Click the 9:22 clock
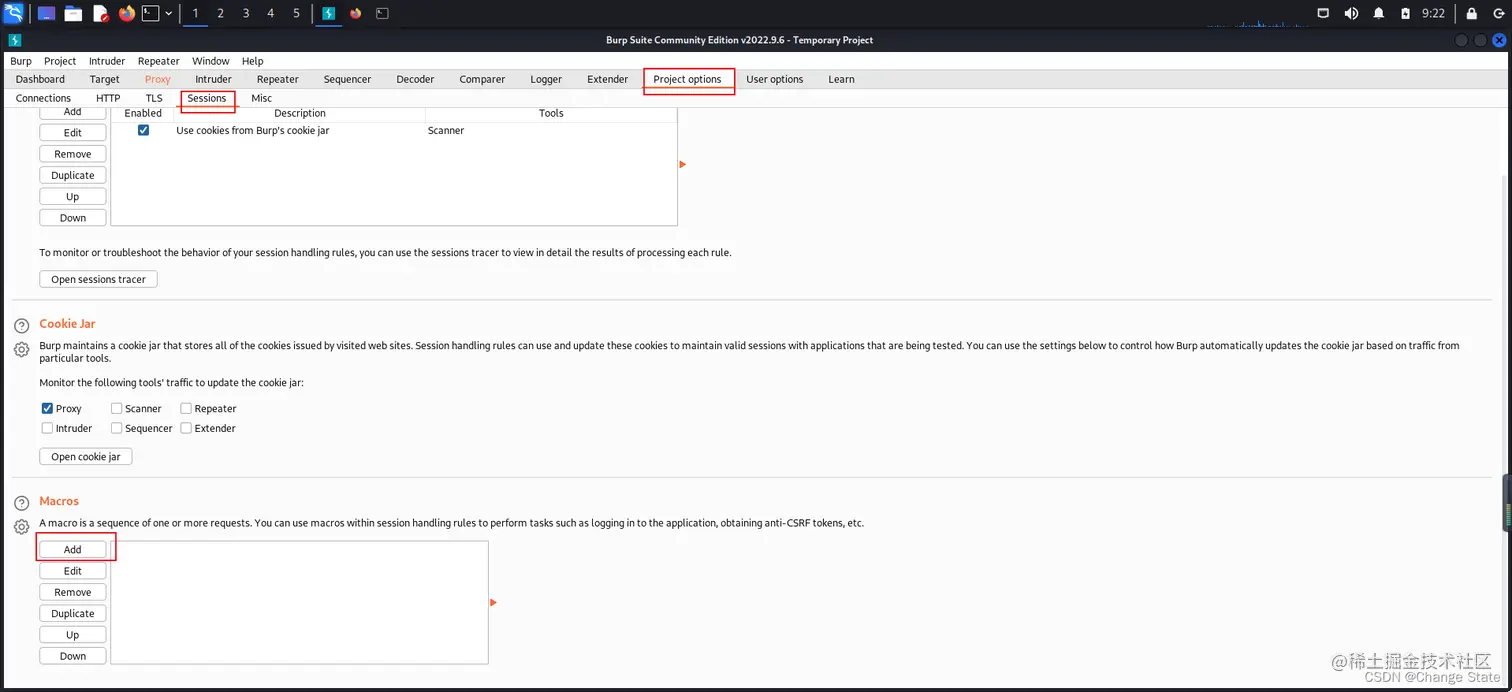Viewport: 1512px width, 692px height. click(x=1433, y=13)
